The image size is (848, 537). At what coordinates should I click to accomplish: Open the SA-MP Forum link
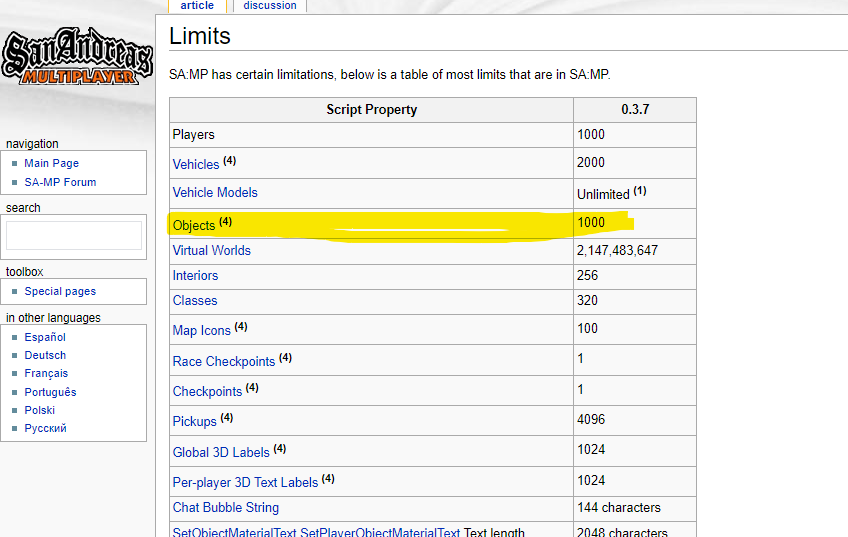pyautogui.click(x=60, y=182)
